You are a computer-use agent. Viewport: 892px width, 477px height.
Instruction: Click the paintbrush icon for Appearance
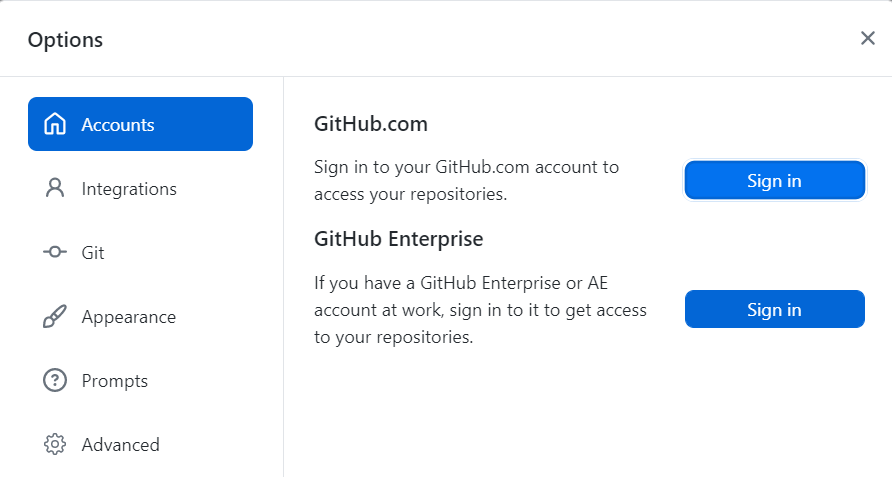coord(55,317)
